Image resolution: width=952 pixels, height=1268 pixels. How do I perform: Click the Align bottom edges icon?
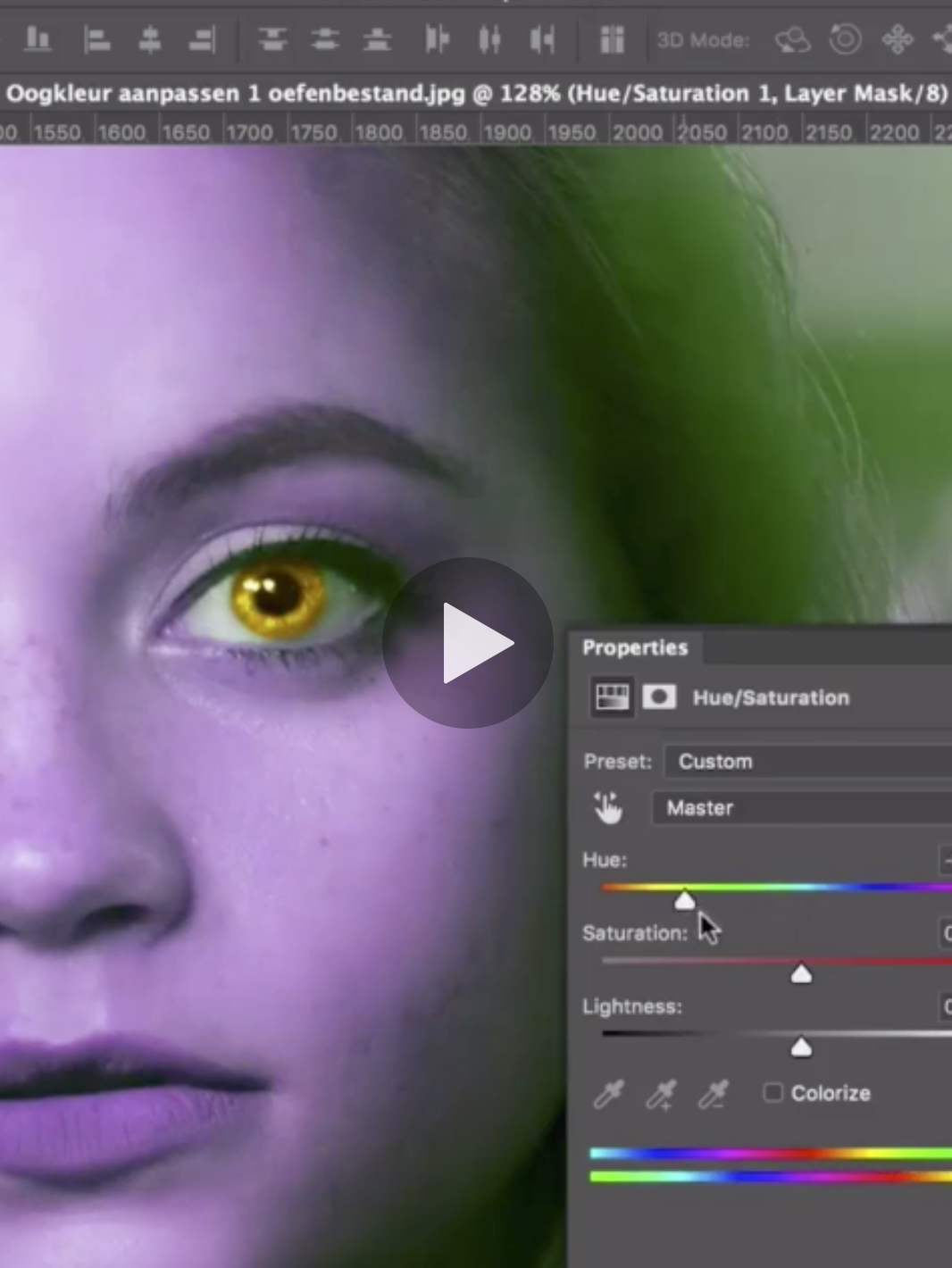[x=37, y=39]
